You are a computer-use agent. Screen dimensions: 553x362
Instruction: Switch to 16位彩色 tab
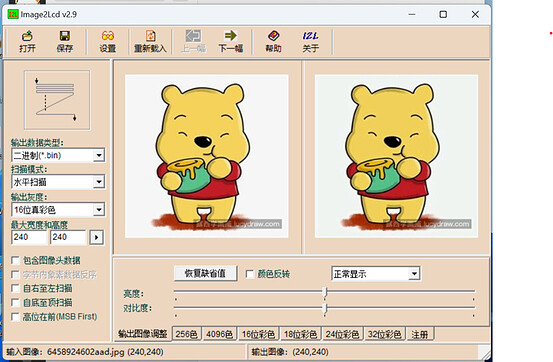click(x=258, y=334)
